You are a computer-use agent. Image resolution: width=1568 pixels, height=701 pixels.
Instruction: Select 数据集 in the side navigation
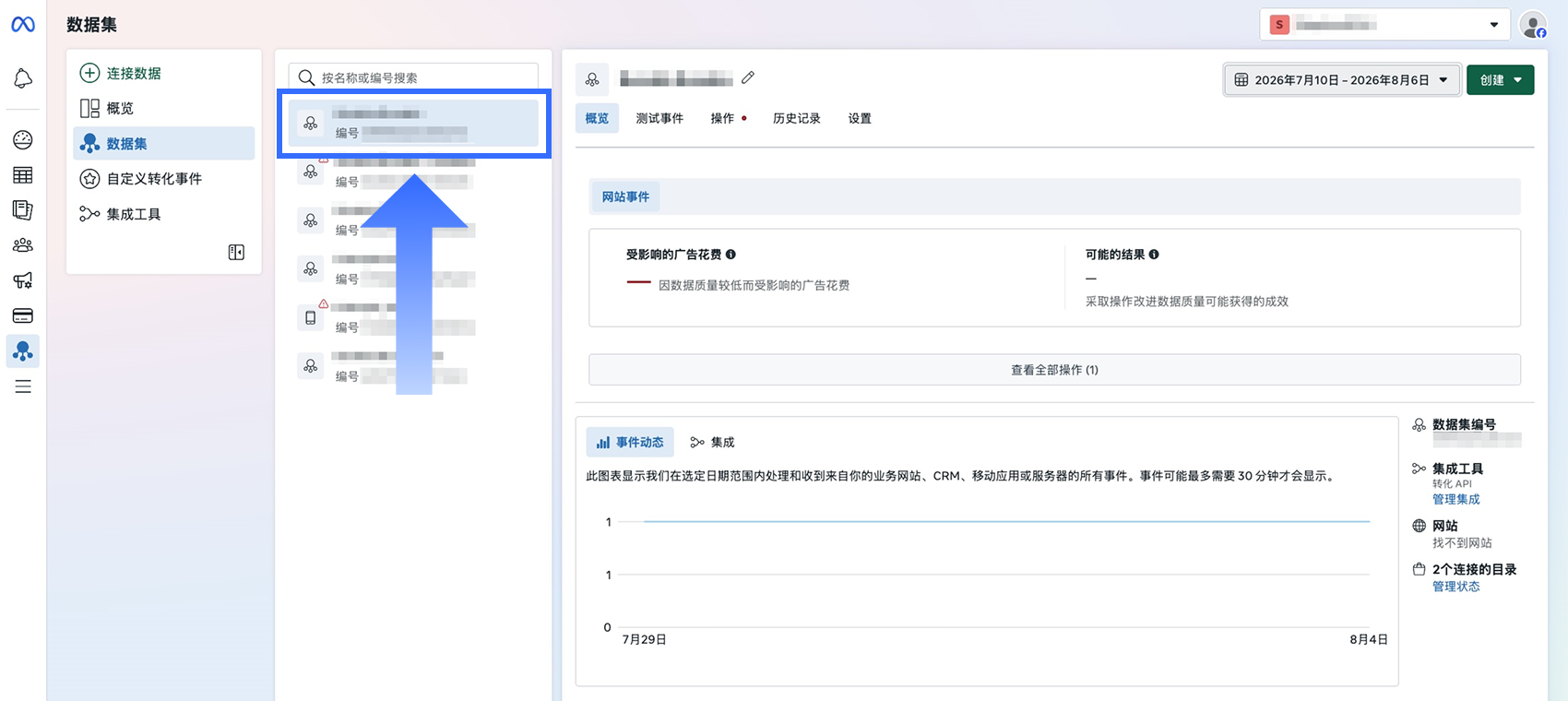pos(163,144)
